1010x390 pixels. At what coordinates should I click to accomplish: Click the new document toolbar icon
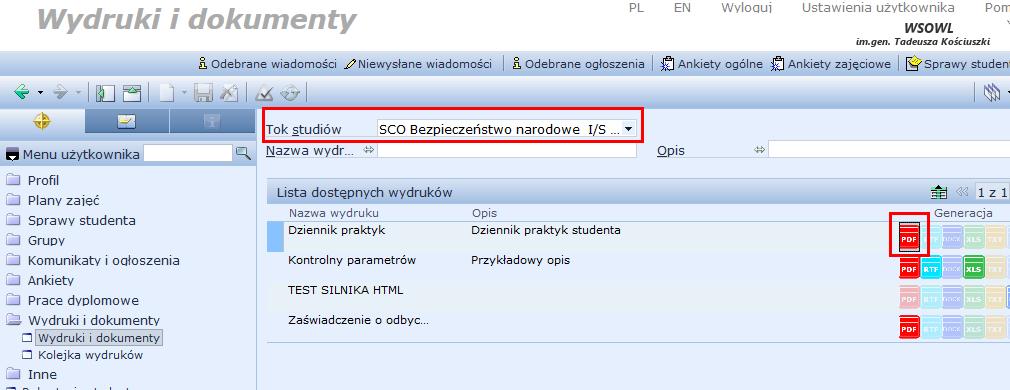tap(167, 93)
